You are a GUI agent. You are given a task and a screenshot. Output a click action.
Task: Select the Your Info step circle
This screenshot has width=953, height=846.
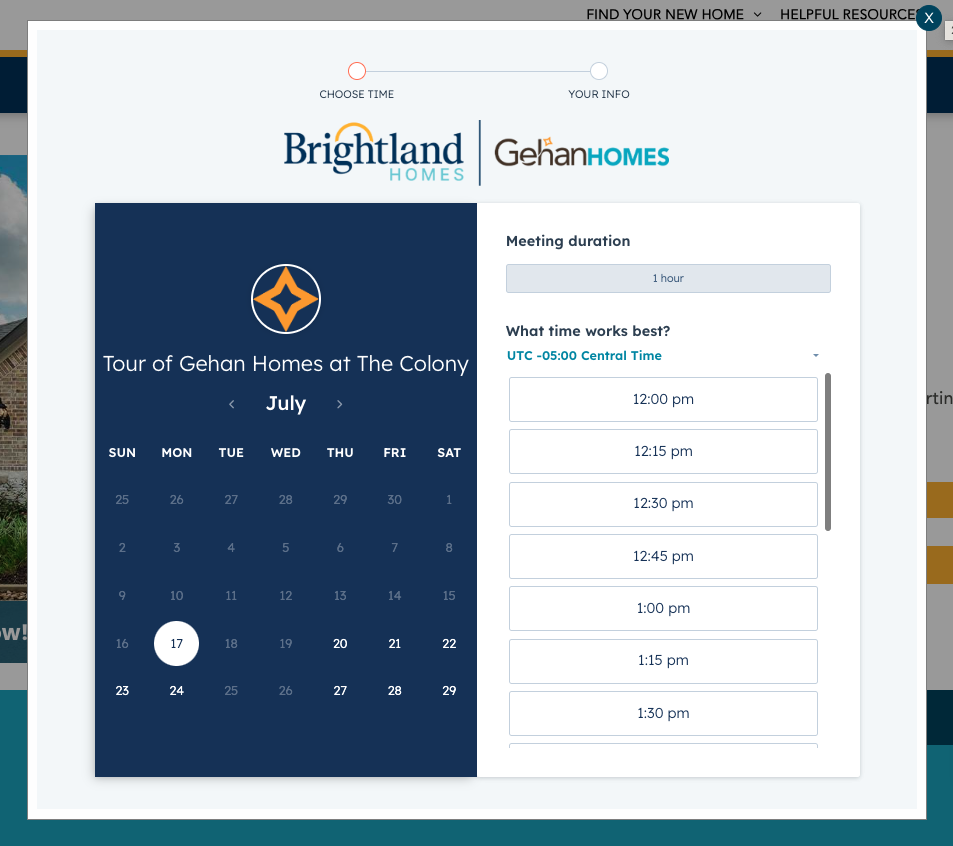[599, 71]
